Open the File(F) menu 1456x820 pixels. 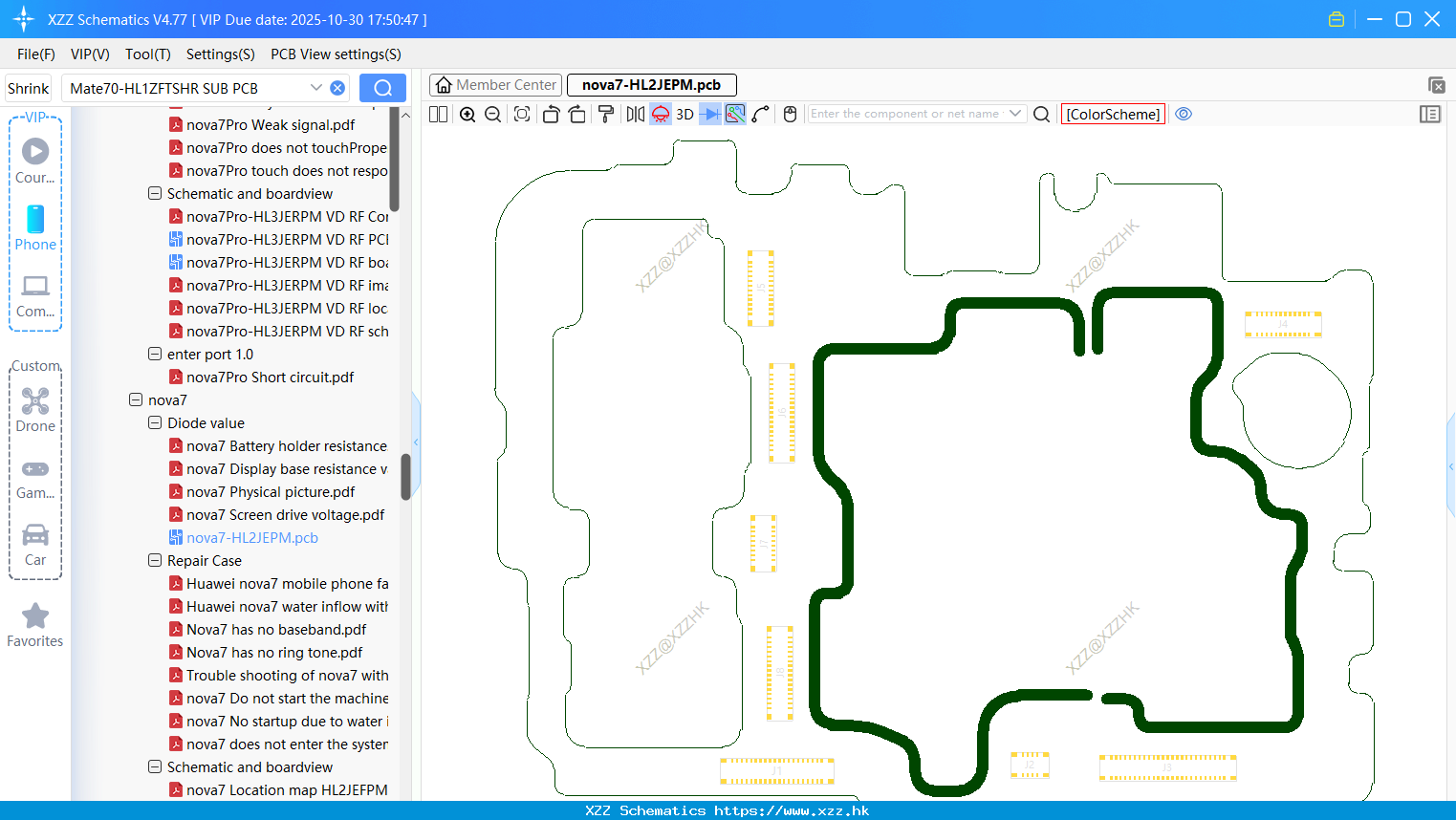click(x=36, y=54)
